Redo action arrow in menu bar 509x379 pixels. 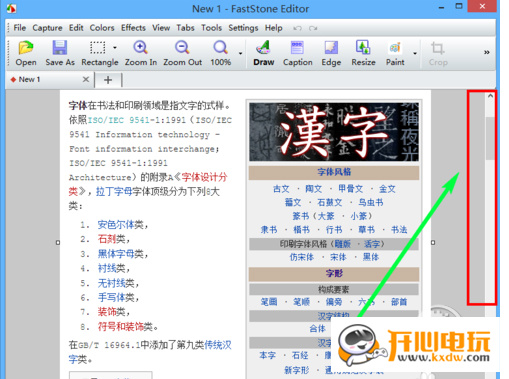click(x=313, y=28)
